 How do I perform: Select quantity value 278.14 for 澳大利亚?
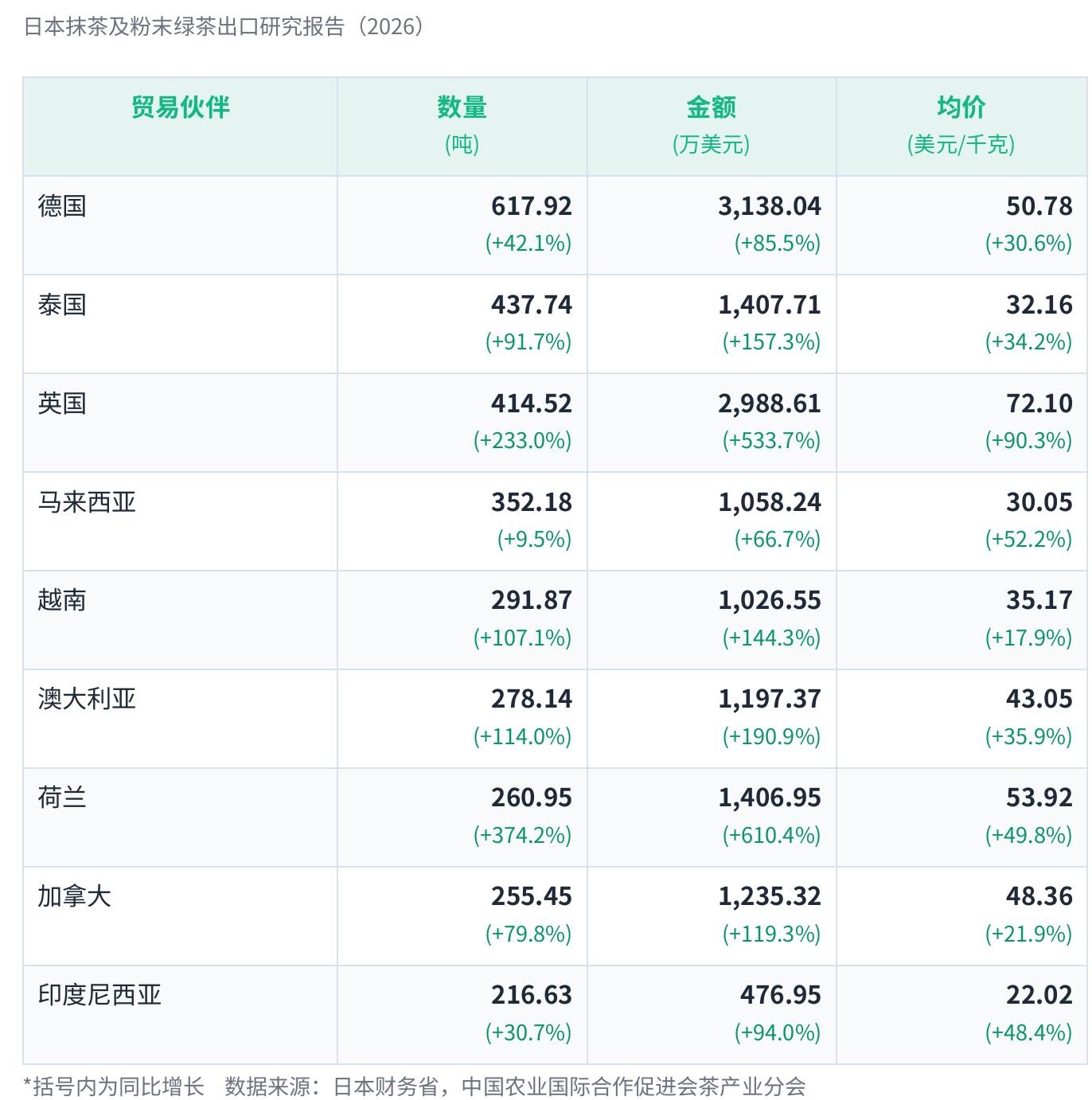tap(532, 699)
